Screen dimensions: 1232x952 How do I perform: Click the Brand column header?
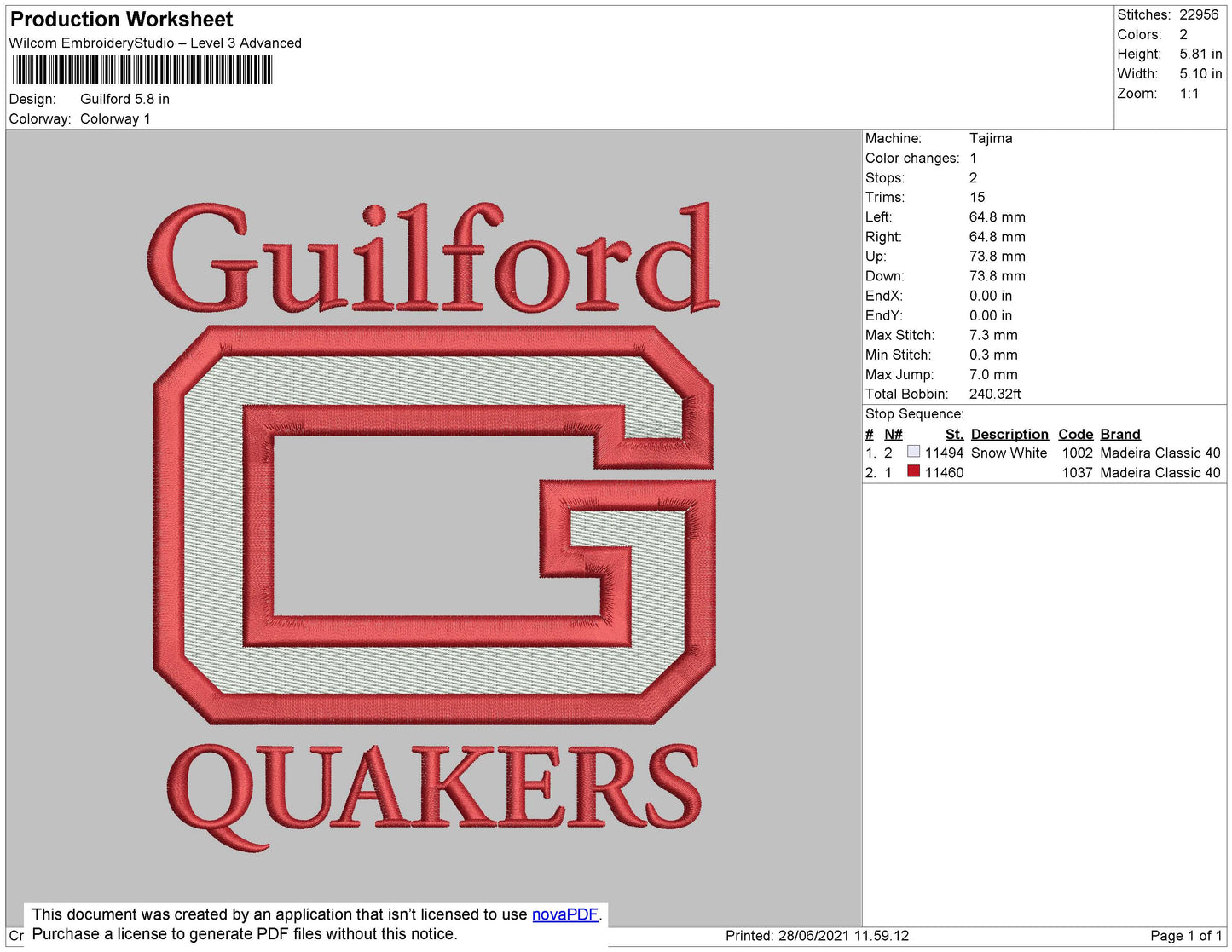(x=1120, y=435)
